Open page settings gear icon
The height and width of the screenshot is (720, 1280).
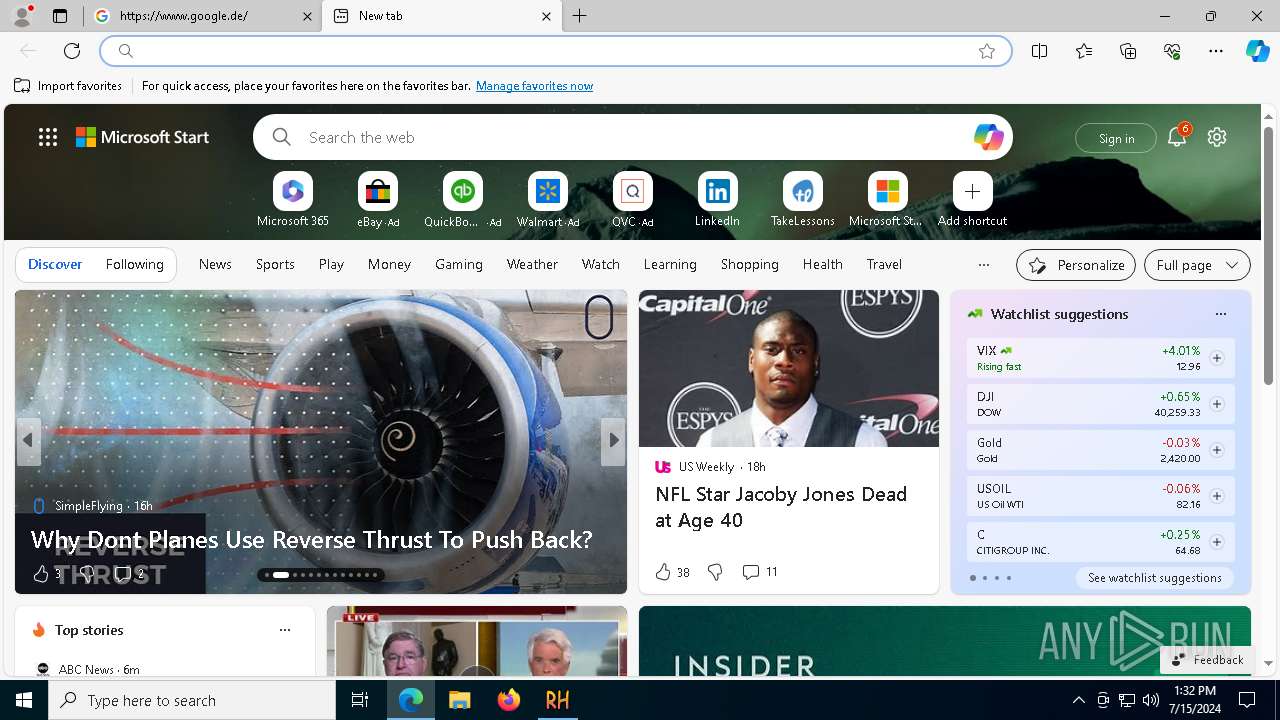(1217, 137)
